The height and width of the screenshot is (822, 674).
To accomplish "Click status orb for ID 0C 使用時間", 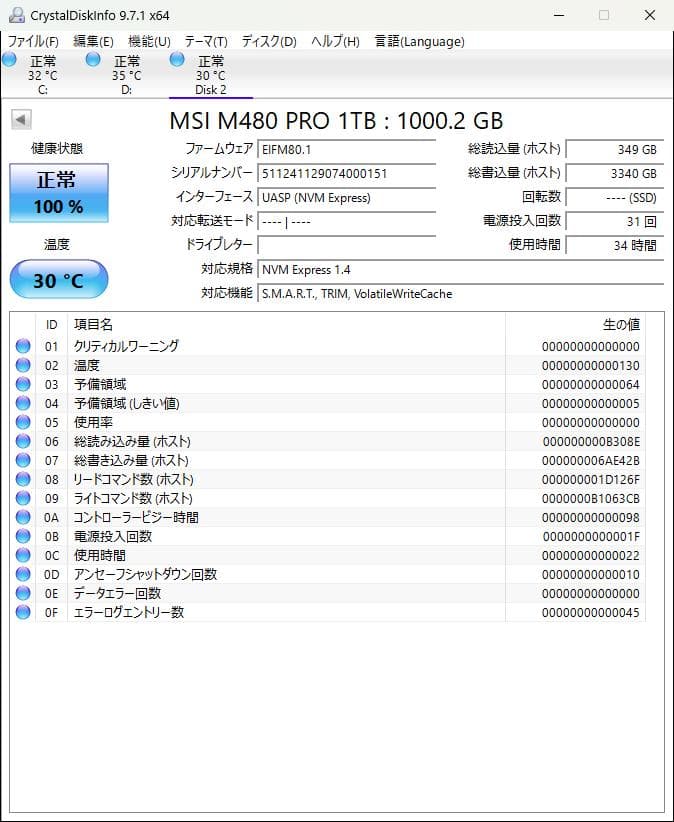I will point(23,555).
